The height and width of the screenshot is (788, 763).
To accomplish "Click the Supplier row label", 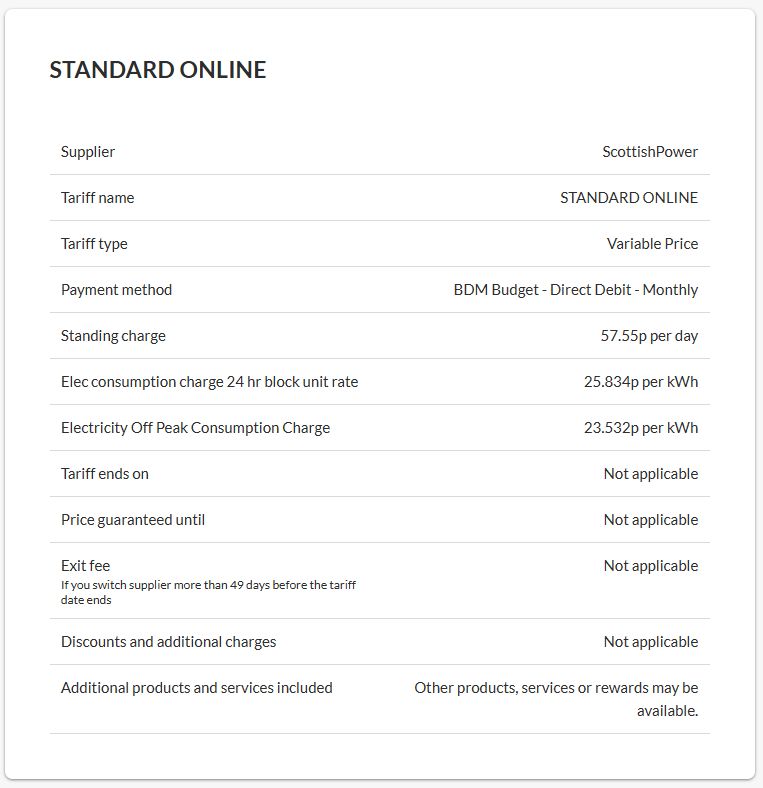I will point(88,152).
